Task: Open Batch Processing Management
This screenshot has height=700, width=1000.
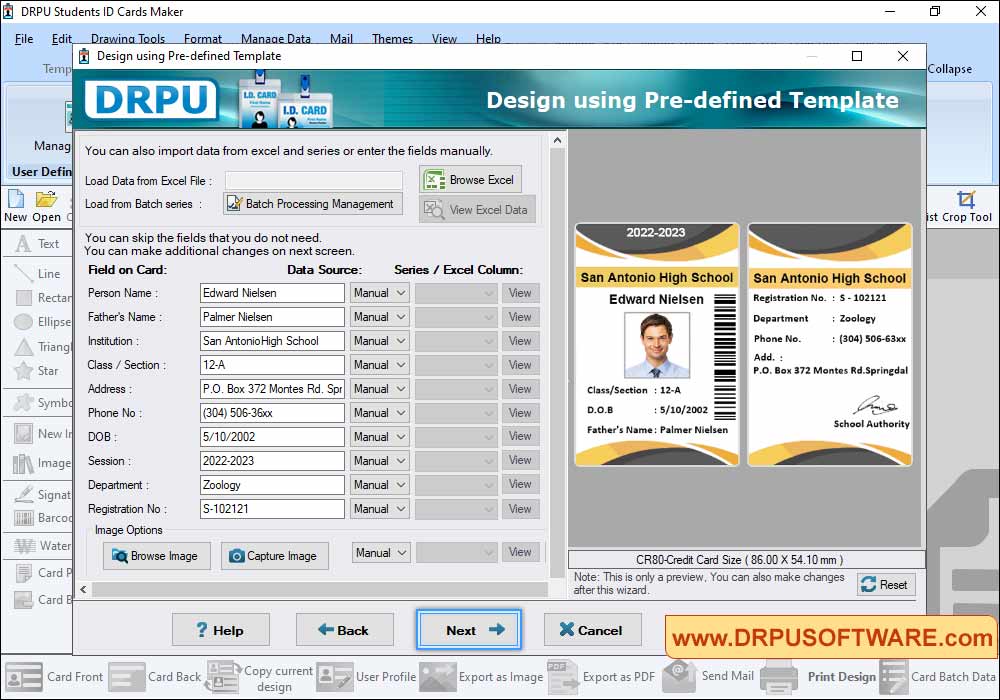Action: [312, 203]
